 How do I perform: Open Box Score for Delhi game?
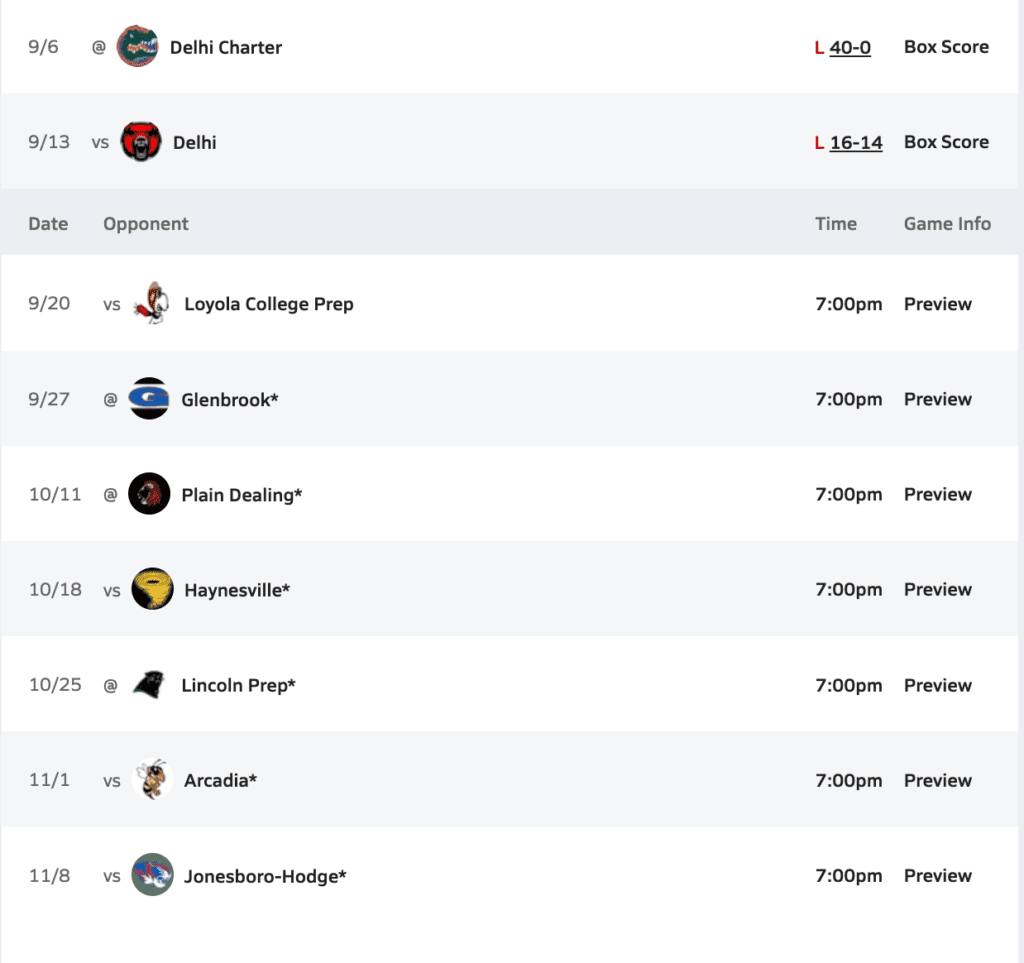pyautogui.click(x=946, y=142)
